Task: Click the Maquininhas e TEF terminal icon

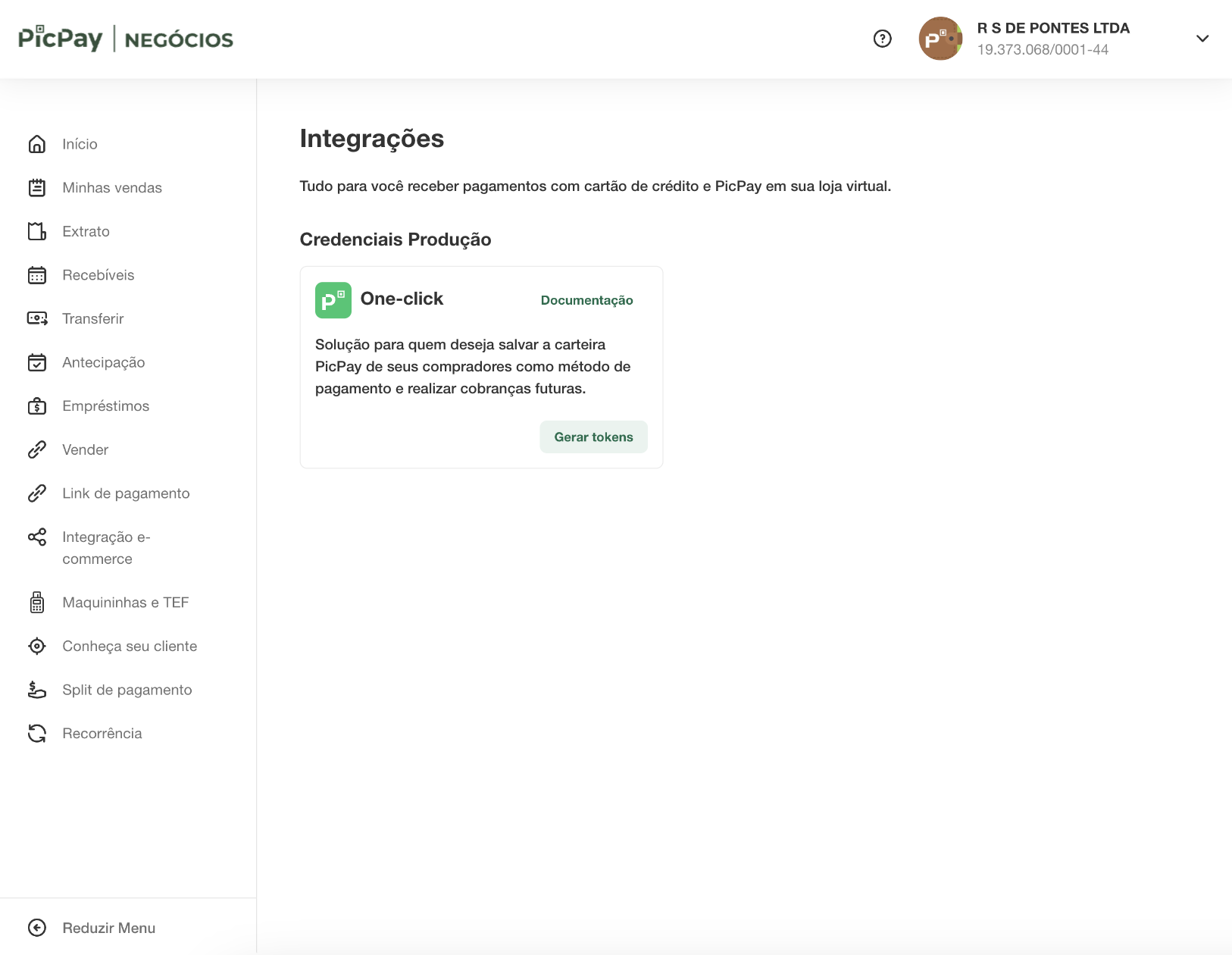Action: 37,603
